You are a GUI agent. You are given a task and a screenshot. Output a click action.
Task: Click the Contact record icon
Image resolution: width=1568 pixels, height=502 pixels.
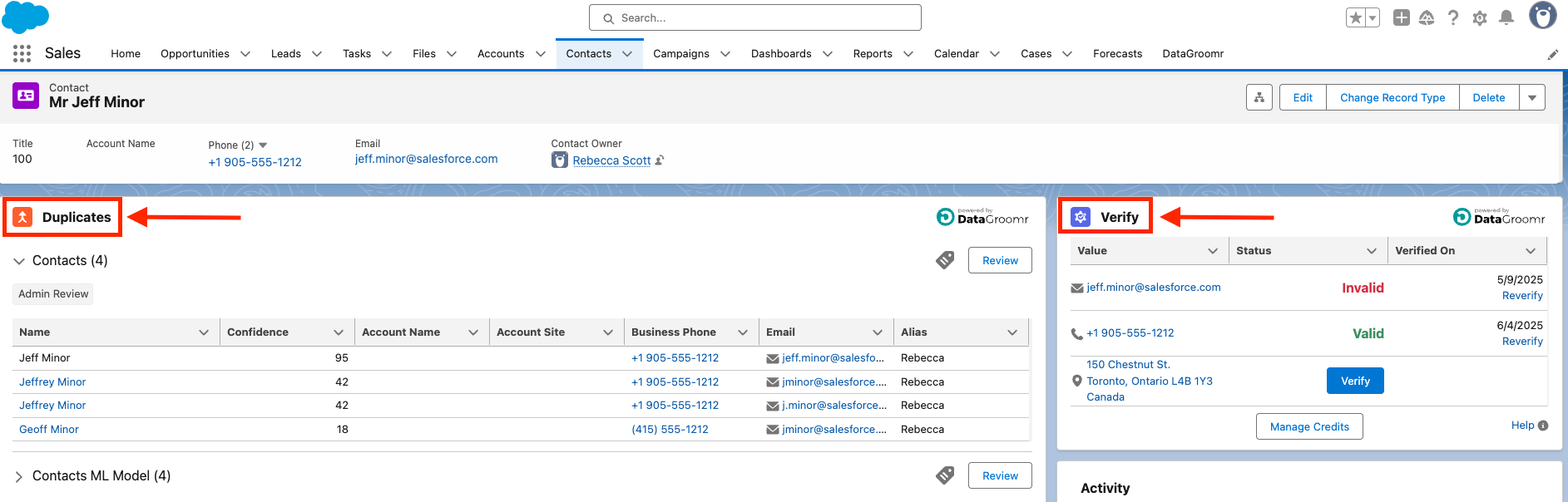(x=26, y=96)
